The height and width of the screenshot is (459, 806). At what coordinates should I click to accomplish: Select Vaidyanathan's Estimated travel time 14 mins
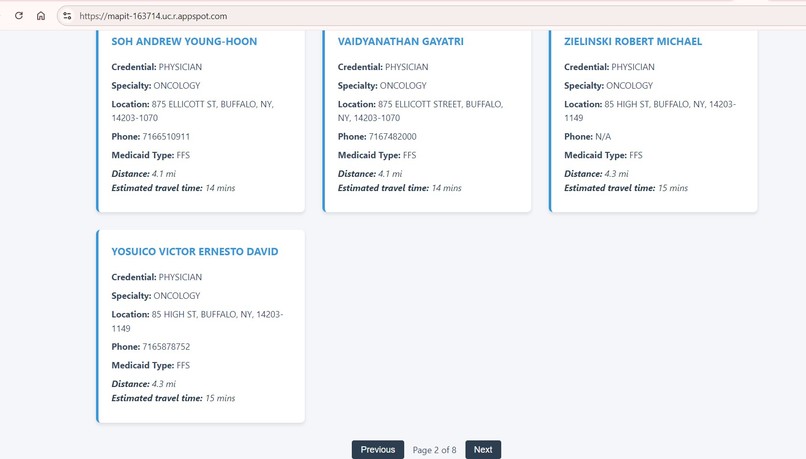(399, 188)
